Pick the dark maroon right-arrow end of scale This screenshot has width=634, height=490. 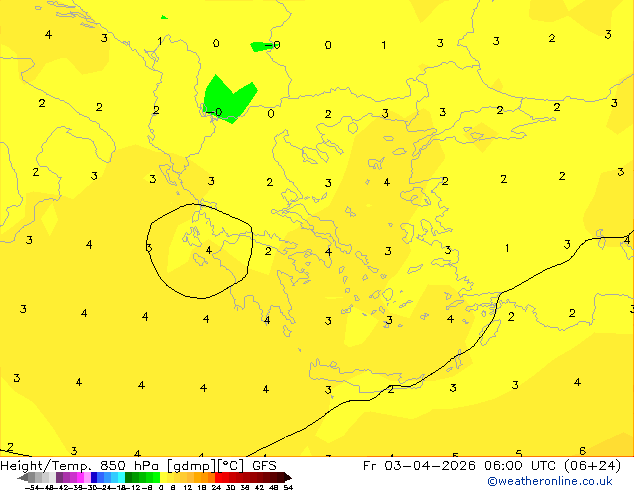[x=287, y=478]
